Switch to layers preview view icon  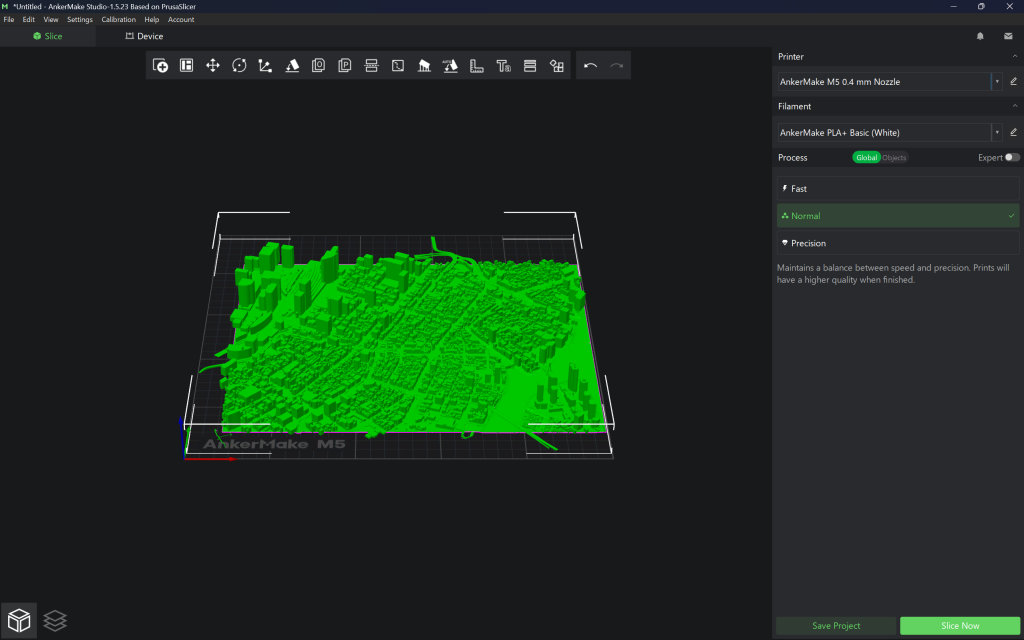(x=56, y=621)
